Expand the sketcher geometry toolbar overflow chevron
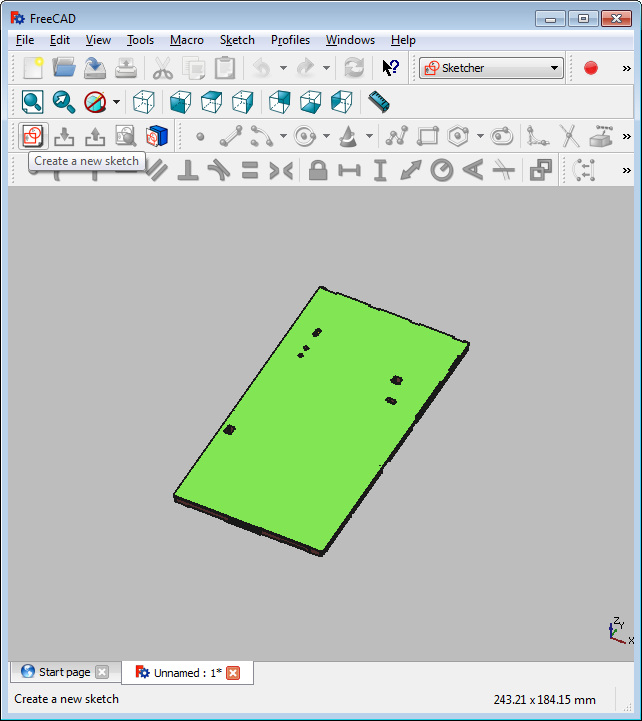The image size is (642, 721). (626, 137)
